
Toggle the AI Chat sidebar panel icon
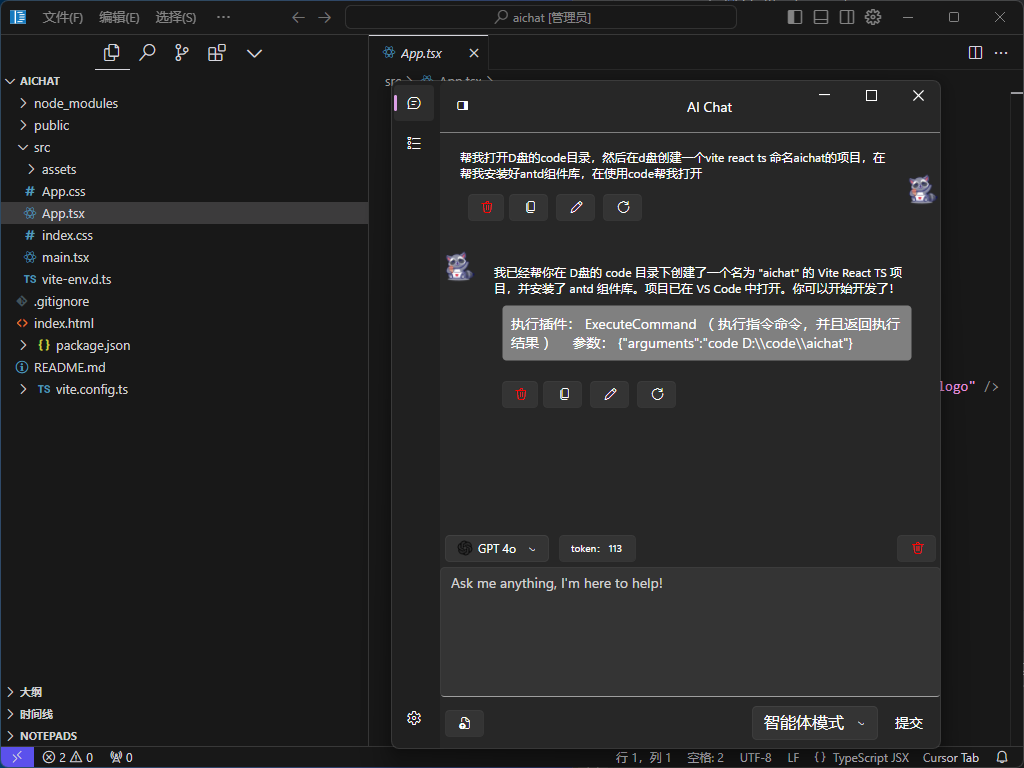[462, 105]
